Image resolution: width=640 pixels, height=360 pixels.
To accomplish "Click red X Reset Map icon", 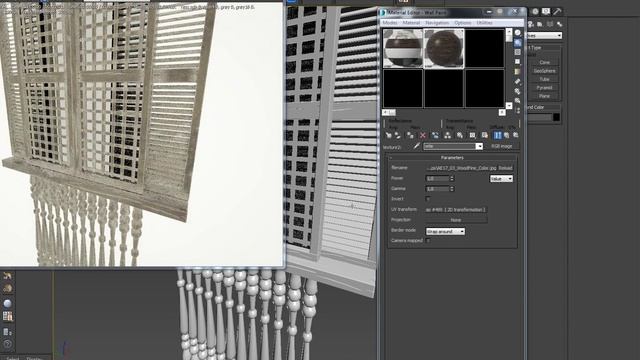I will click(423, 135).
